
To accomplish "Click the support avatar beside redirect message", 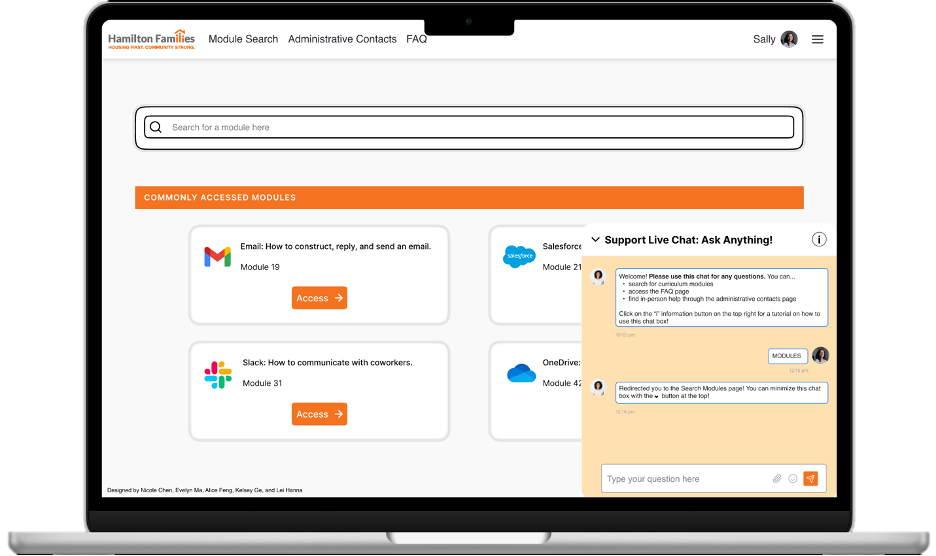I will click(598, 388).
